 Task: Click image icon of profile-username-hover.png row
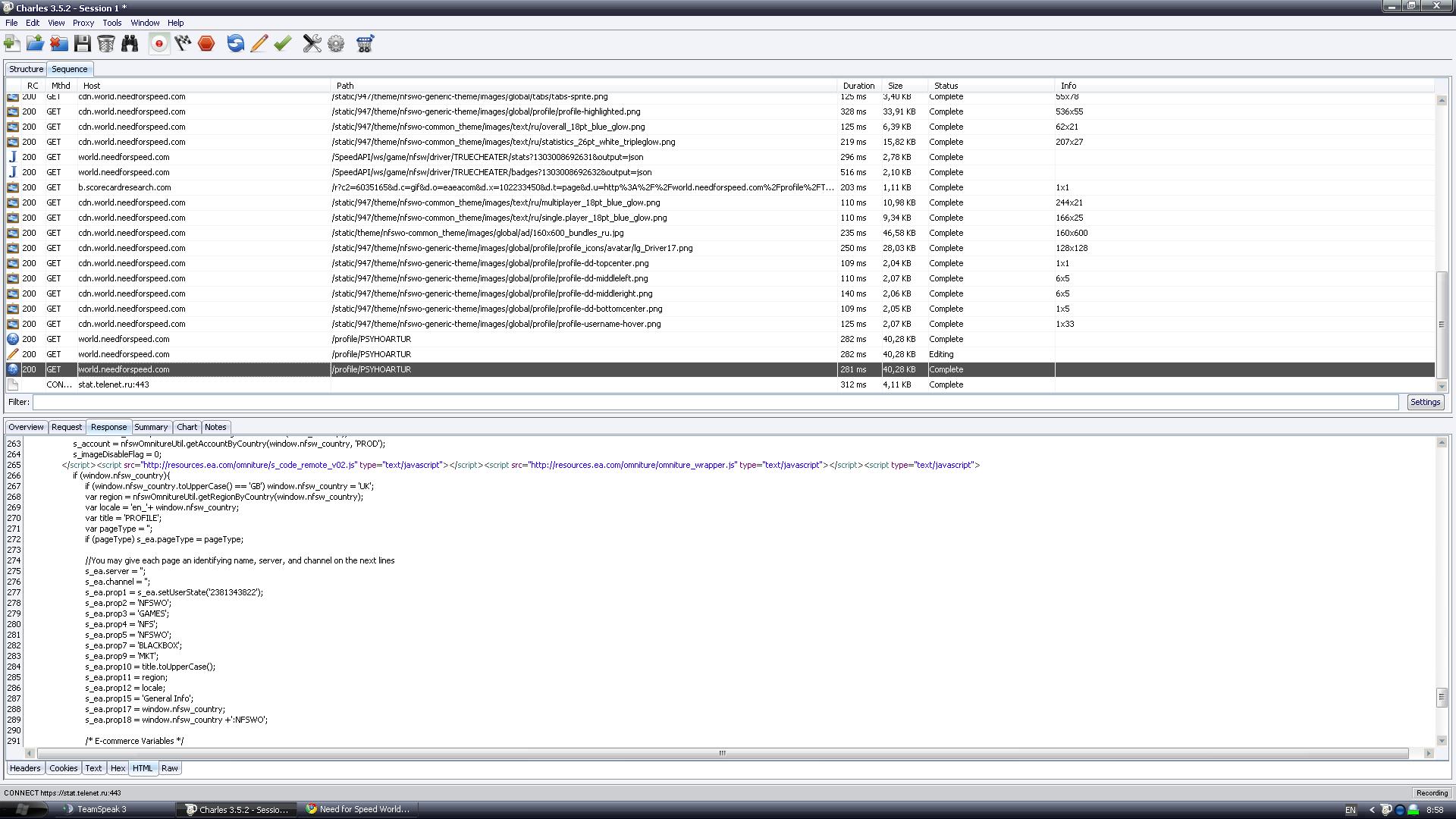[13, 324]
